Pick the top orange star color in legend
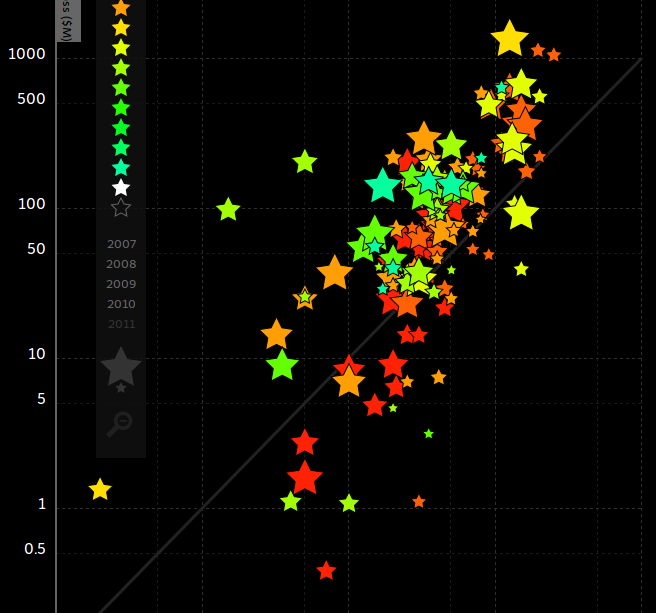Viewport: 656px width, 613px height. click(121, 8)
